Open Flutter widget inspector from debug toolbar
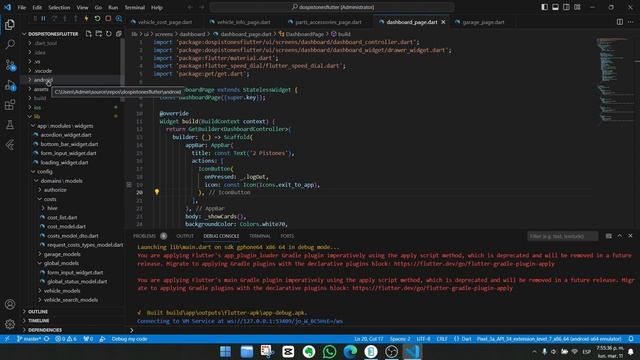The height and width of the screenshot is (360, 640). click(x=119, y=19)
